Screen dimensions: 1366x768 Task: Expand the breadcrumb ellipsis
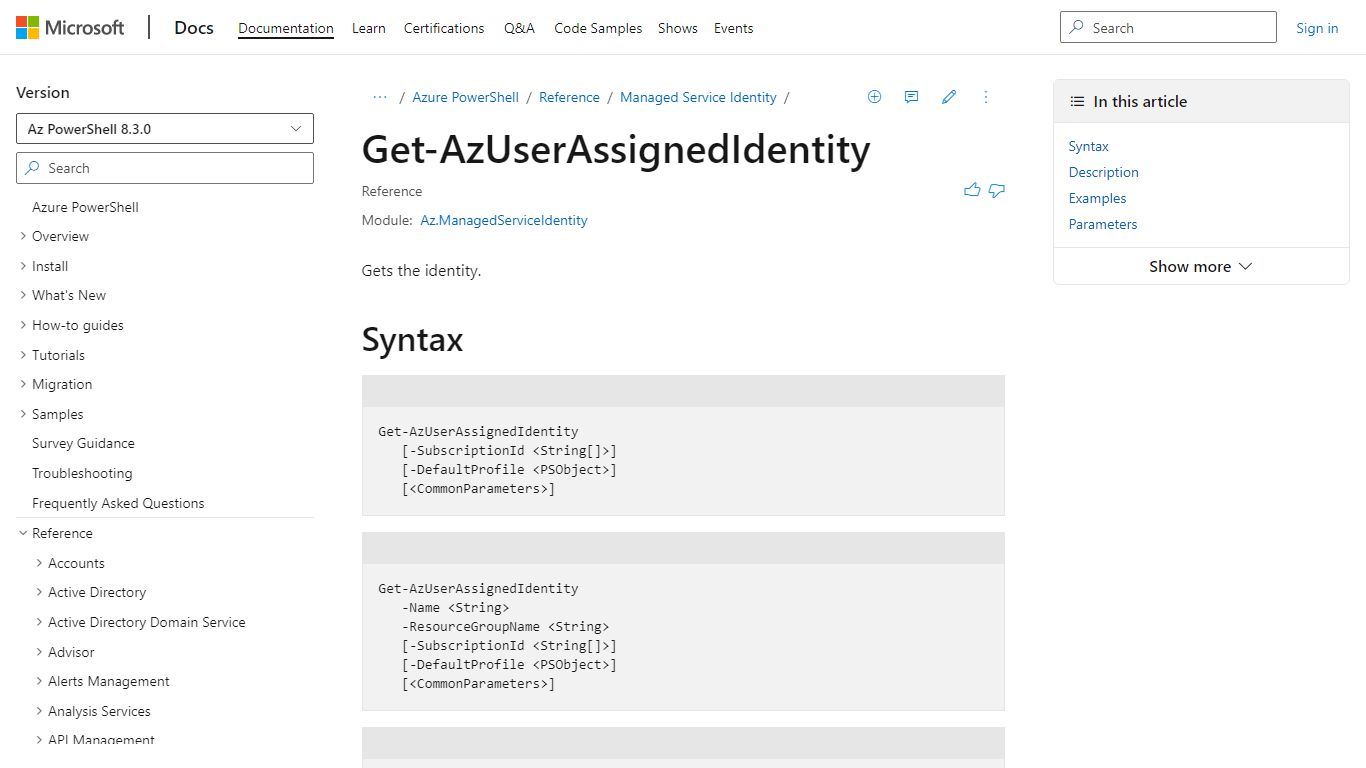tap(380, 97)
